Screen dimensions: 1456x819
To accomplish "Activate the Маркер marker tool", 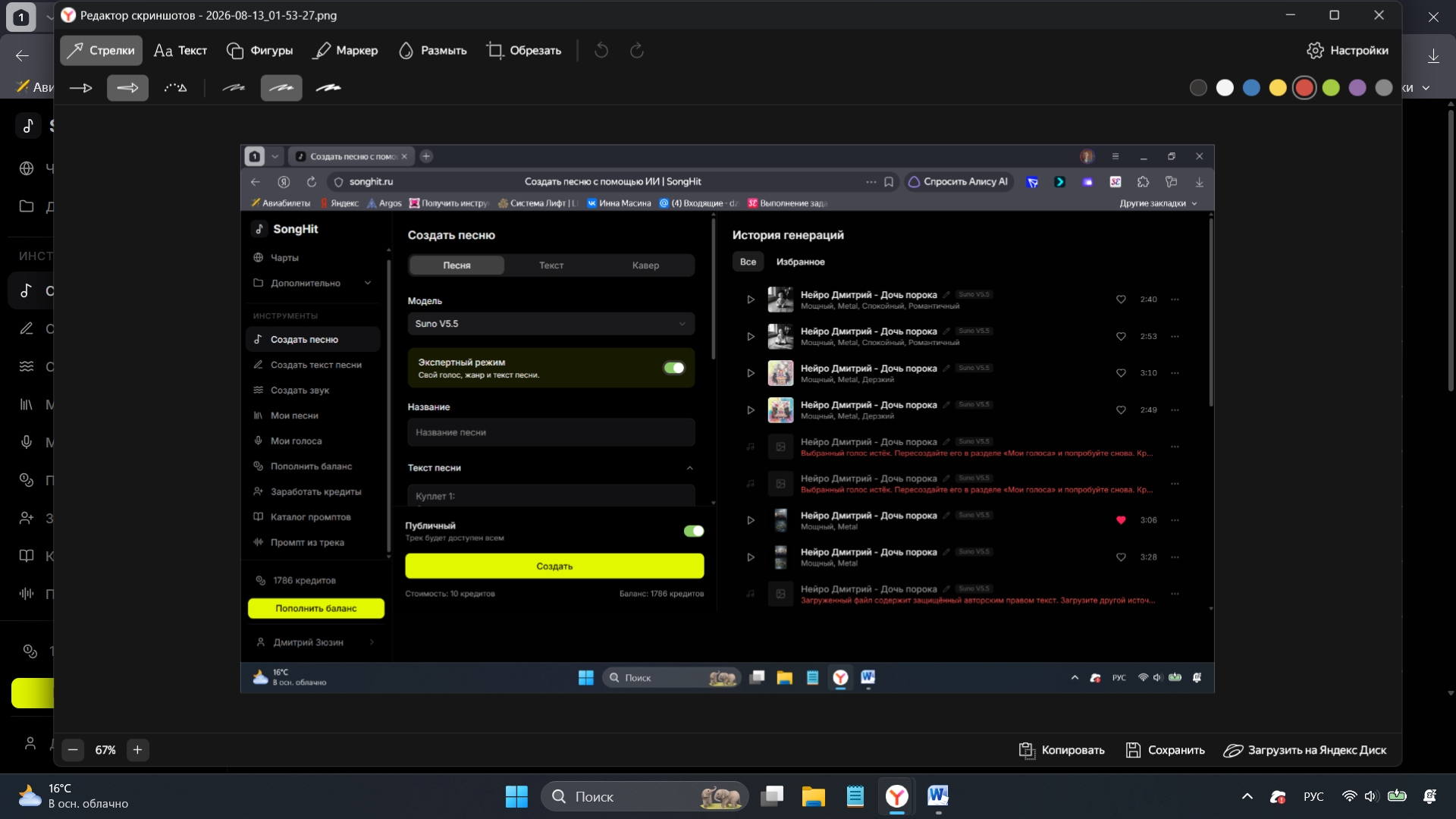I will (346, 51).
